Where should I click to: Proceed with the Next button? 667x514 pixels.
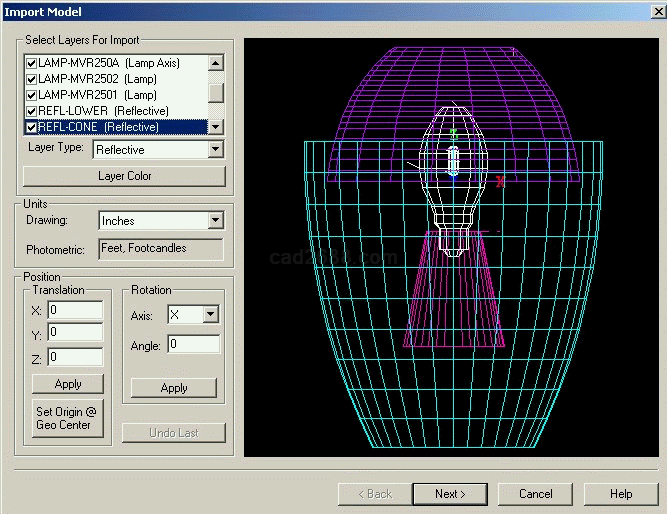coord(450,494)
